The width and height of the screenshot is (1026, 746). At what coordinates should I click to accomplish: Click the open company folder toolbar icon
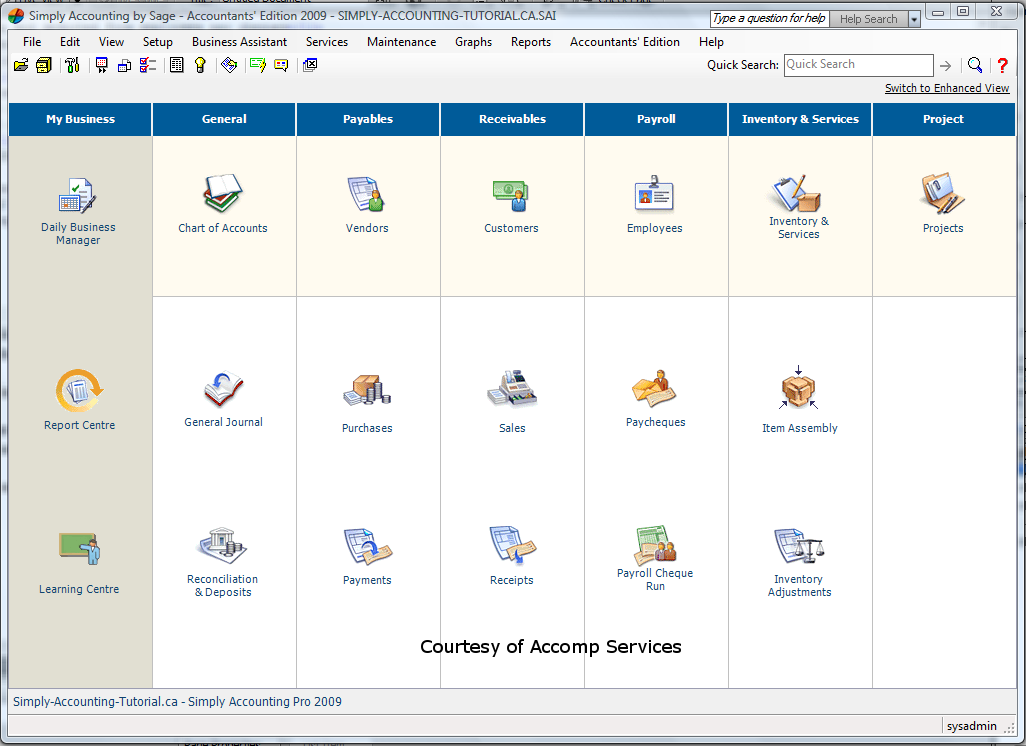[x=21, y=65]
